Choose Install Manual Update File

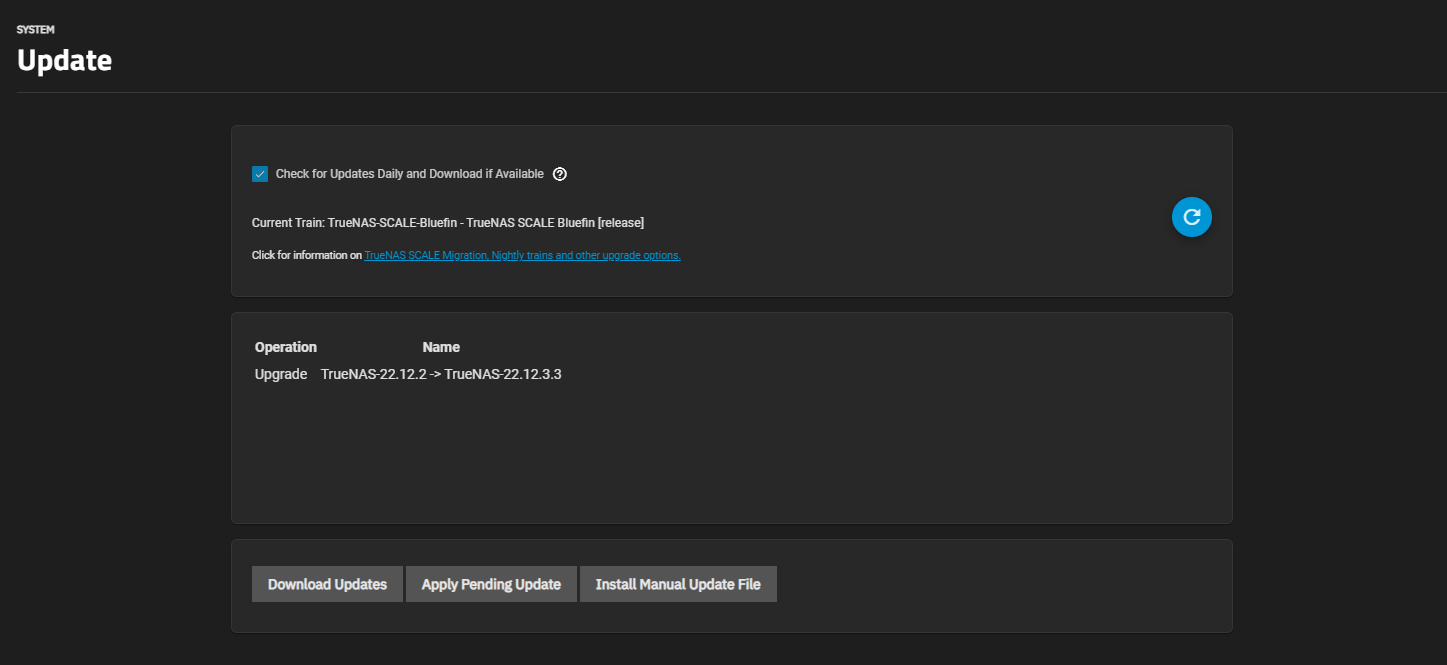click(678, 584)
